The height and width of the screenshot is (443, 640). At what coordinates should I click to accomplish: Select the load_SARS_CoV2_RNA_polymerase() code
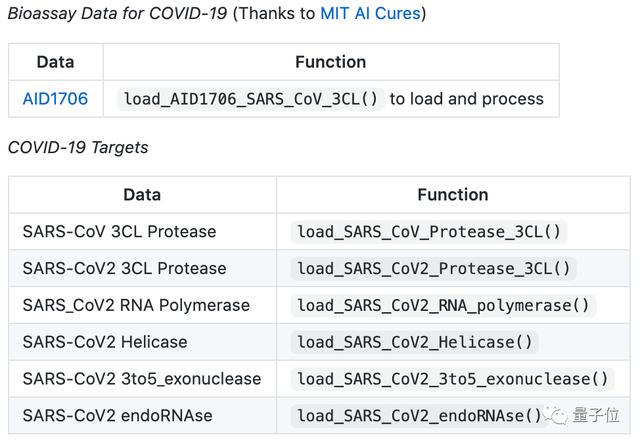coord(443,305)
